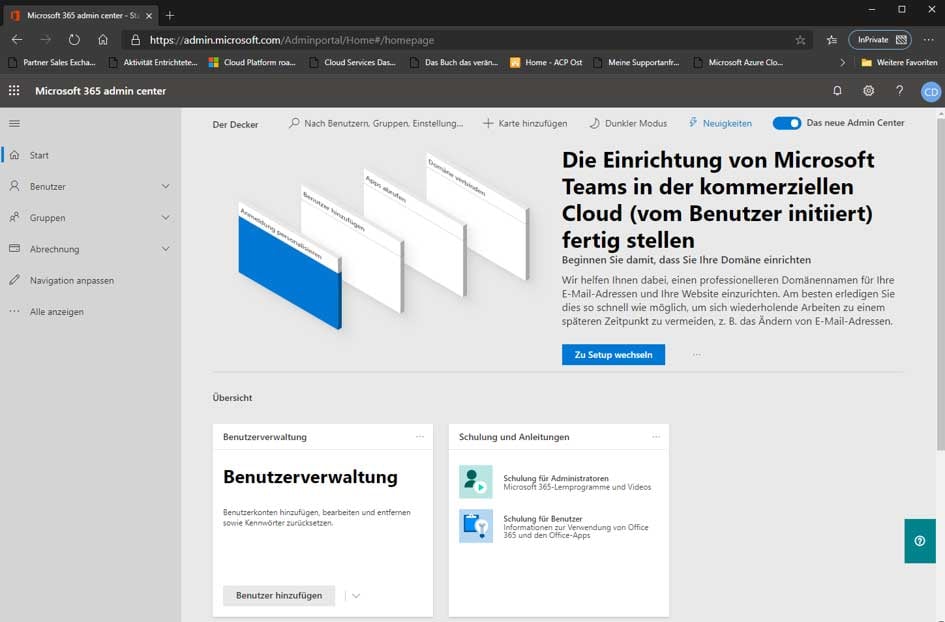
Task: Expand the Abrechnung chevron
Action: click(166, 249)
